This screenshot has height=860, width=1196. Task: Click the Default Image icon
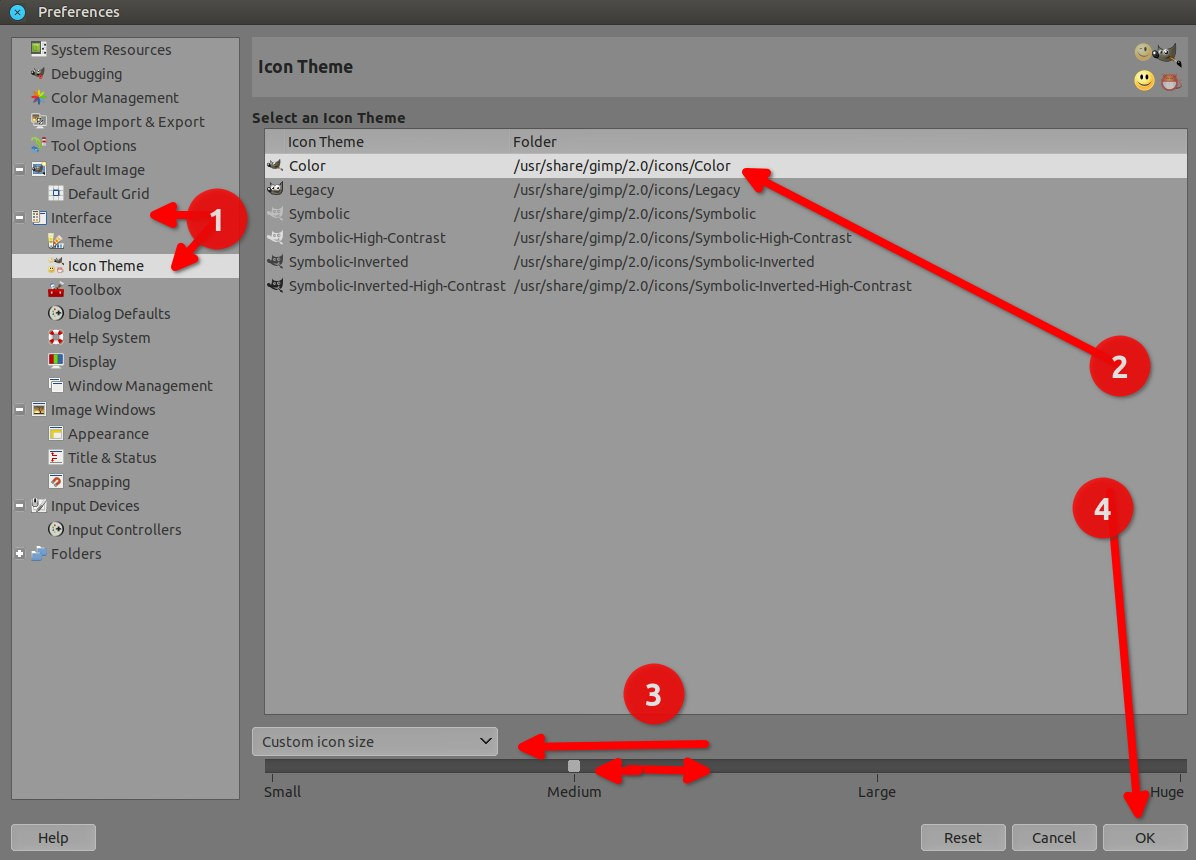(x=38, y=169)
